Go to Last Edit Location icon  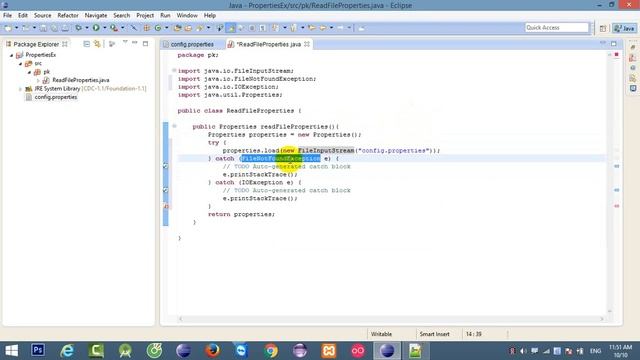(312, 28)
